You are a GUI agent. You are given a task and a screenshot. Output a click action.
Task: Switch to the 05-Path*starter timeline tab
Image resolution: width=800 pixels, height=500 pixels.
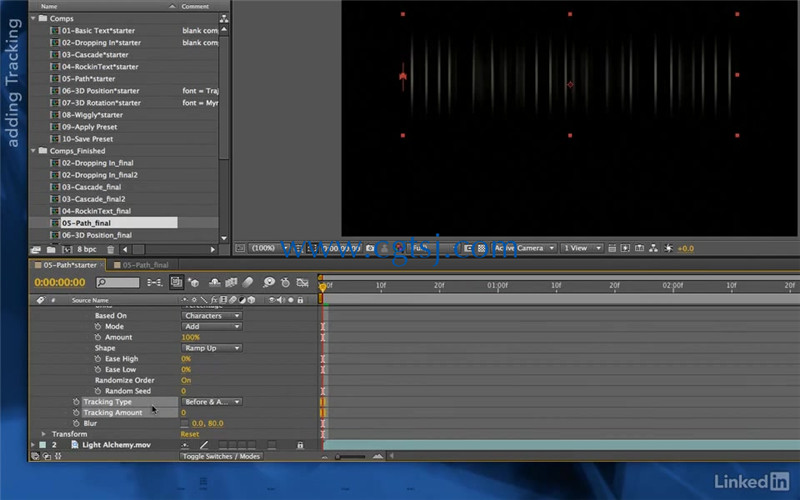click(67, 265)
